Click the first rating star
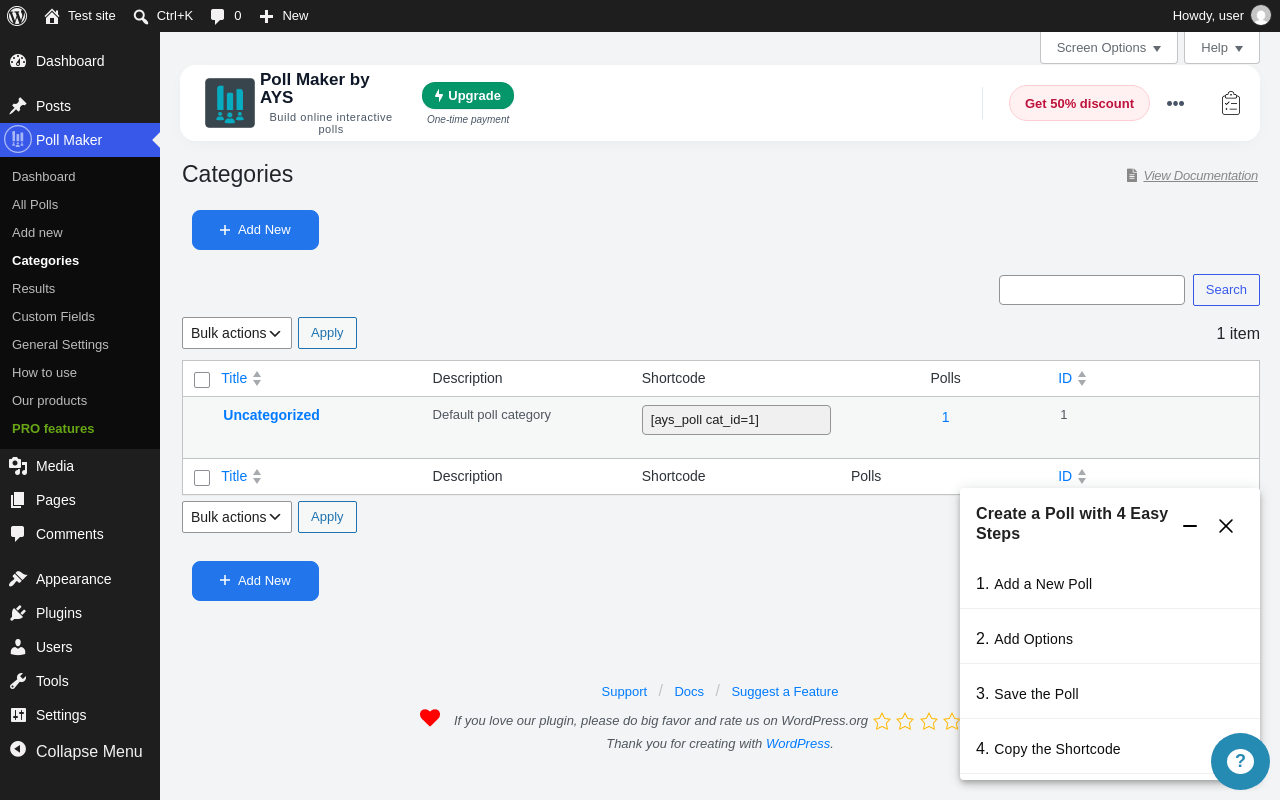The image size is (1280, 800). (882, 721)
